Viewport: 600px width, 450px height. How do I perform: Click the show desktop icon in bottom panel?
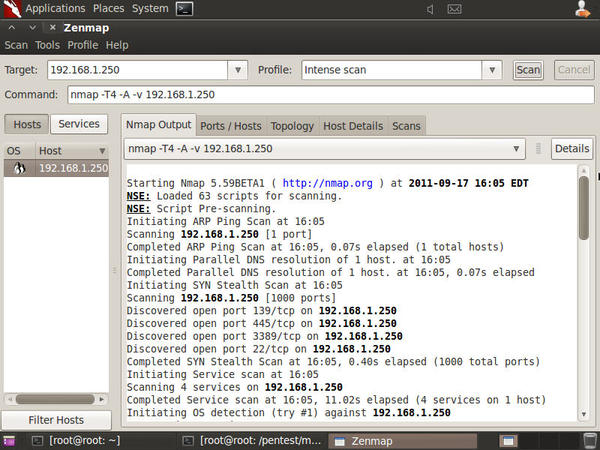pos(9,441)
